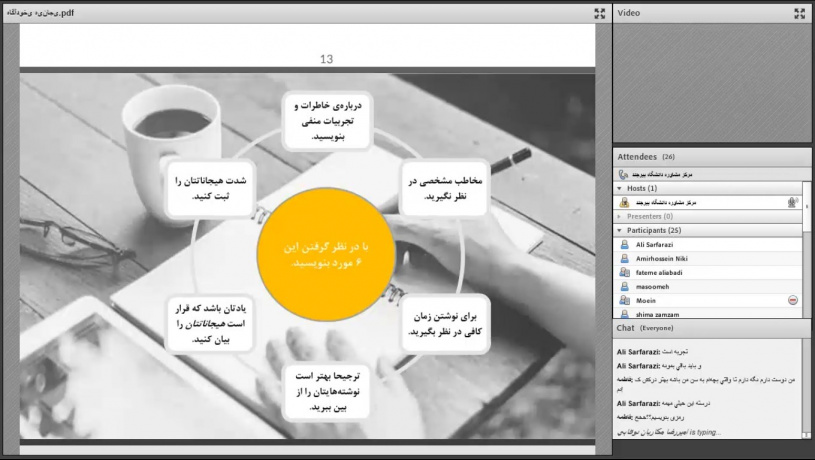The image size is (815, 460).
Task: Collapse the Participants (25) group
Action: coord(619,230)
